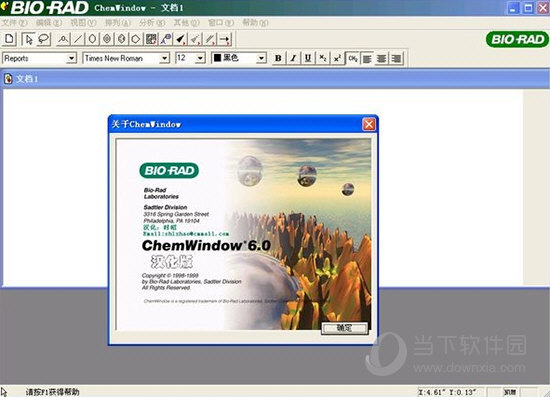Click the Email address line in About dialog

click(186, 234)
